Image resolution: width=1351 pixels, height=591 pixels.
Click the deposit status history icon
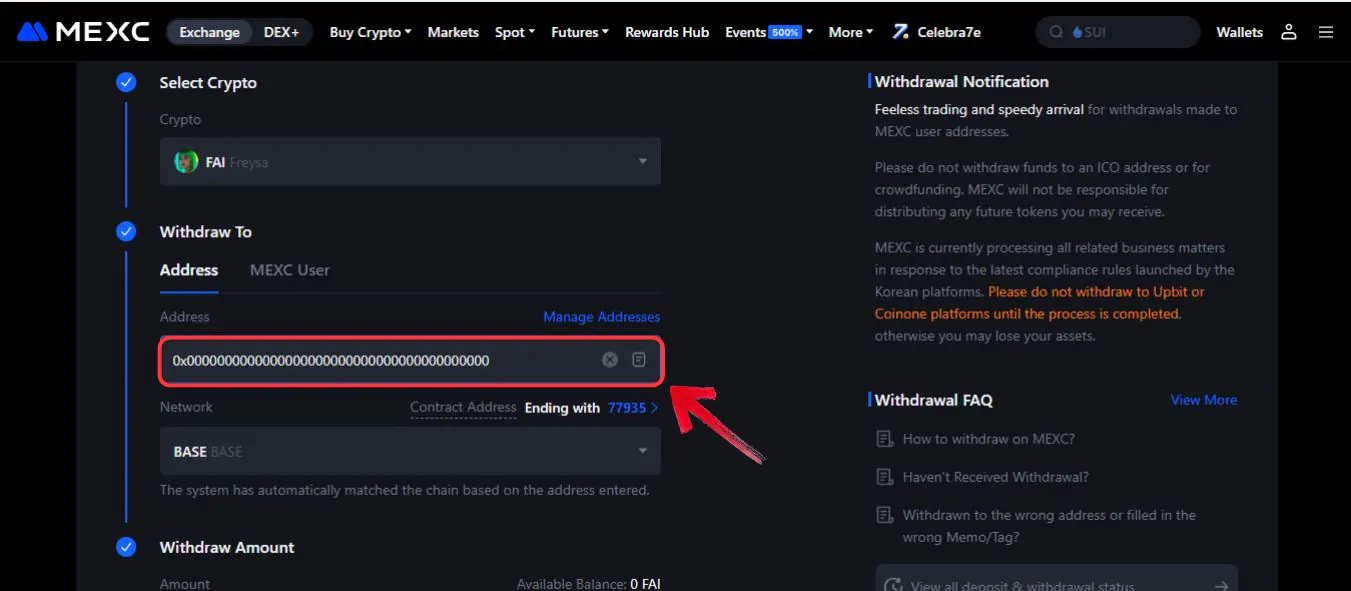[894, 586]
